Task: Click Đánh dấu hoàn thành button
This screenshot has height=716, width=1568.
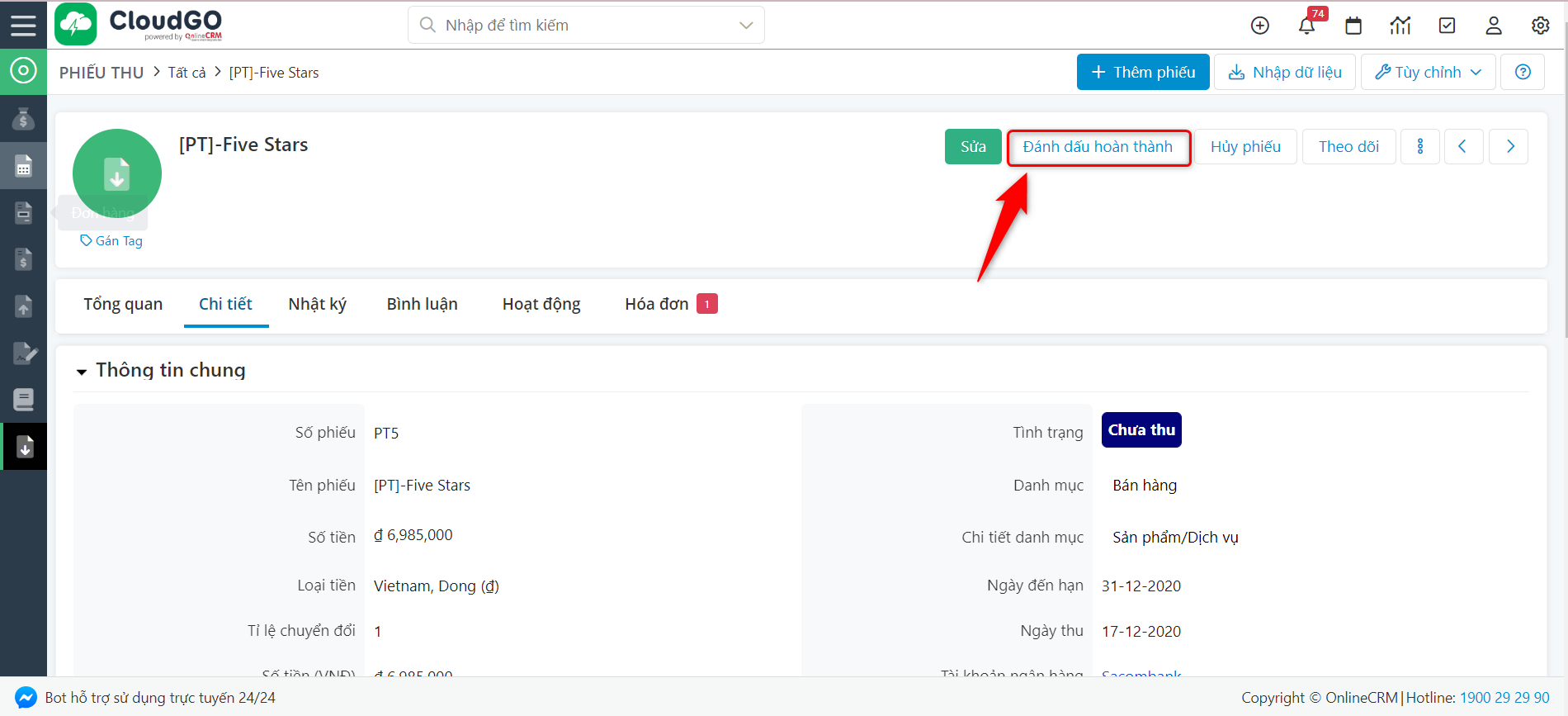Action: click(1098, 147)
